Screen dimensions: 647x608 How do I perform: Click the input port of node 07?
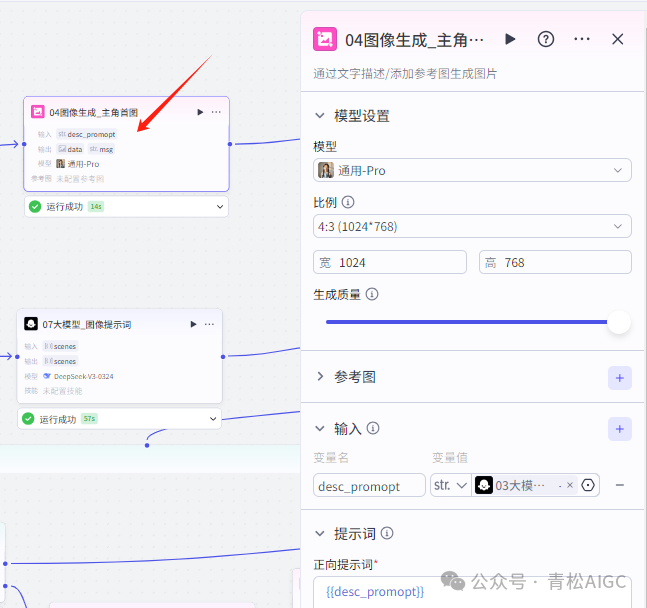tap(17, 356)
